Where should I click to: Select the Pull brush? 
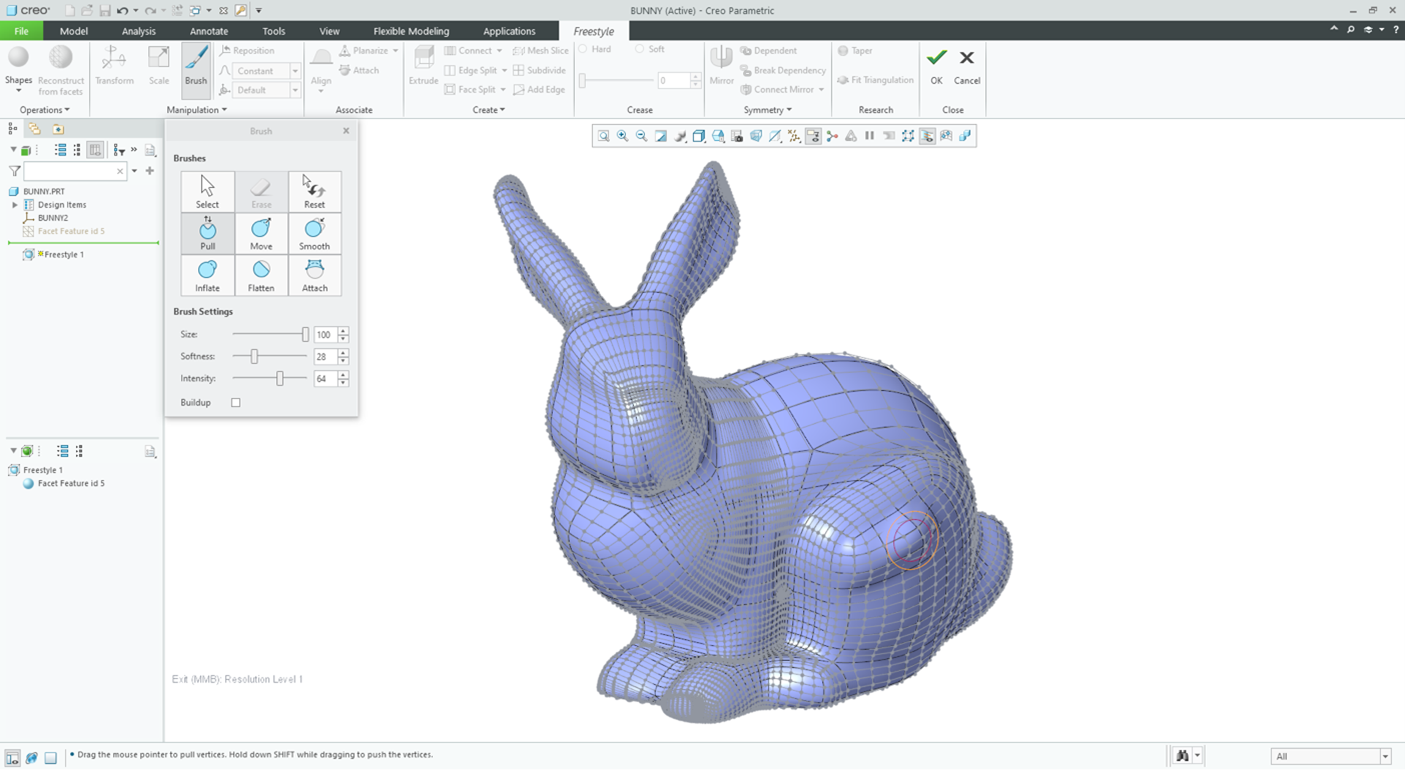coord(207,233)
